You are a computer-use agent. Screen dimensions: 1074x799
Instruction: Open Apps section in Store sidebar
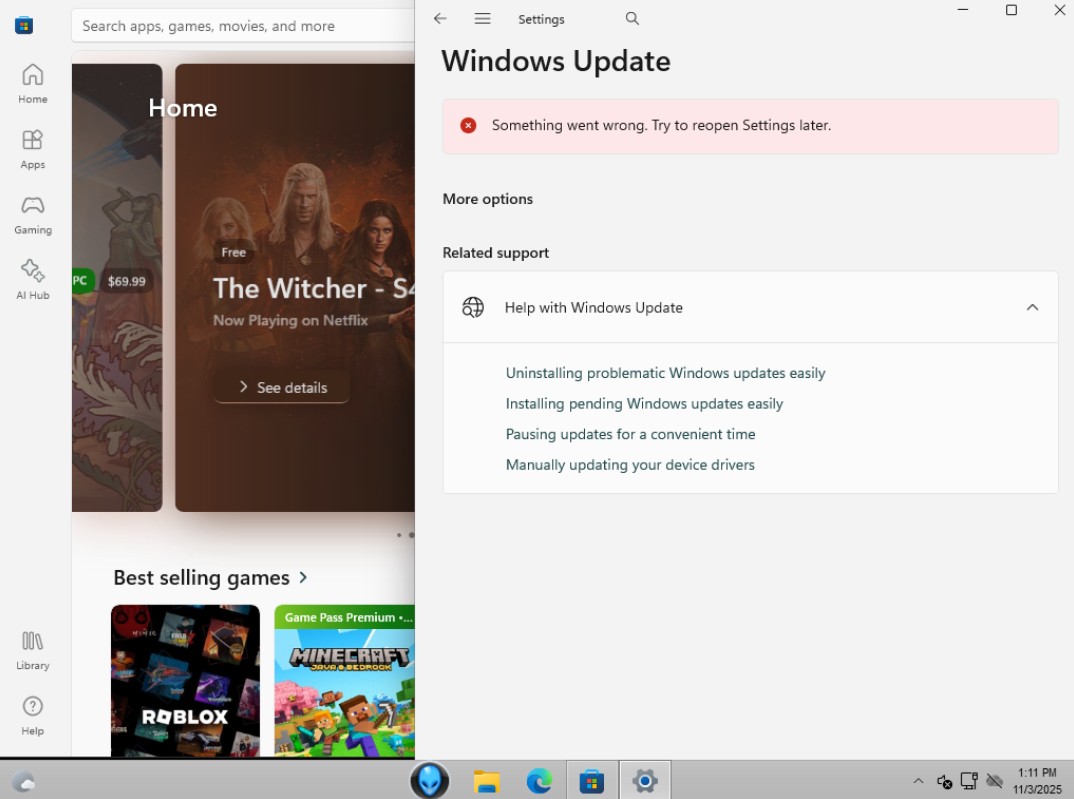(33, 149)
